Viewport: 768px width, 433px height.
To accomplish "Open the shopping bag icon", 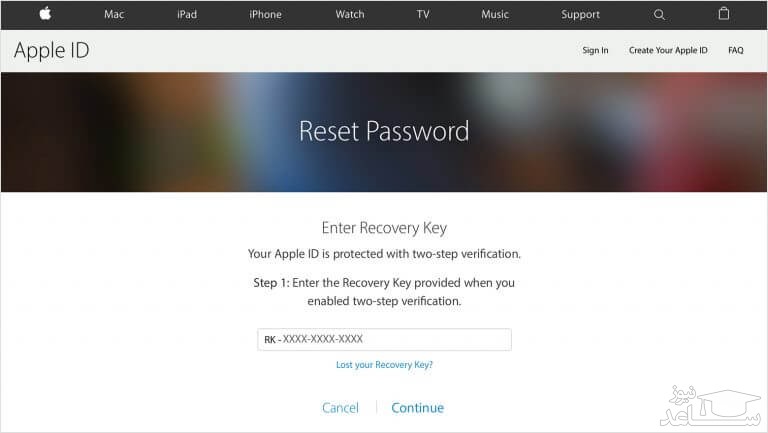I will [x=723, y=14].
